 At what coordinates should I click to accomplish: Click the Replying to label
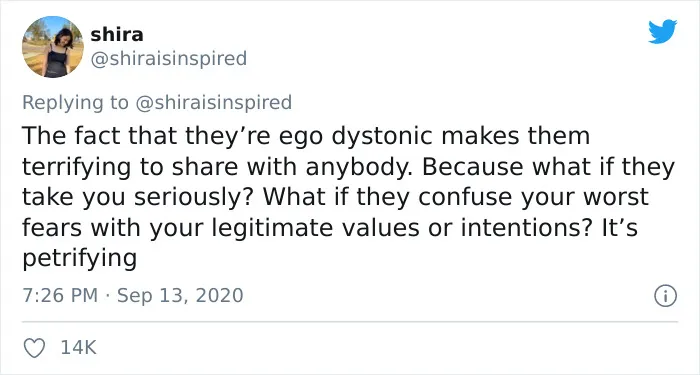[x=75, y=102]
